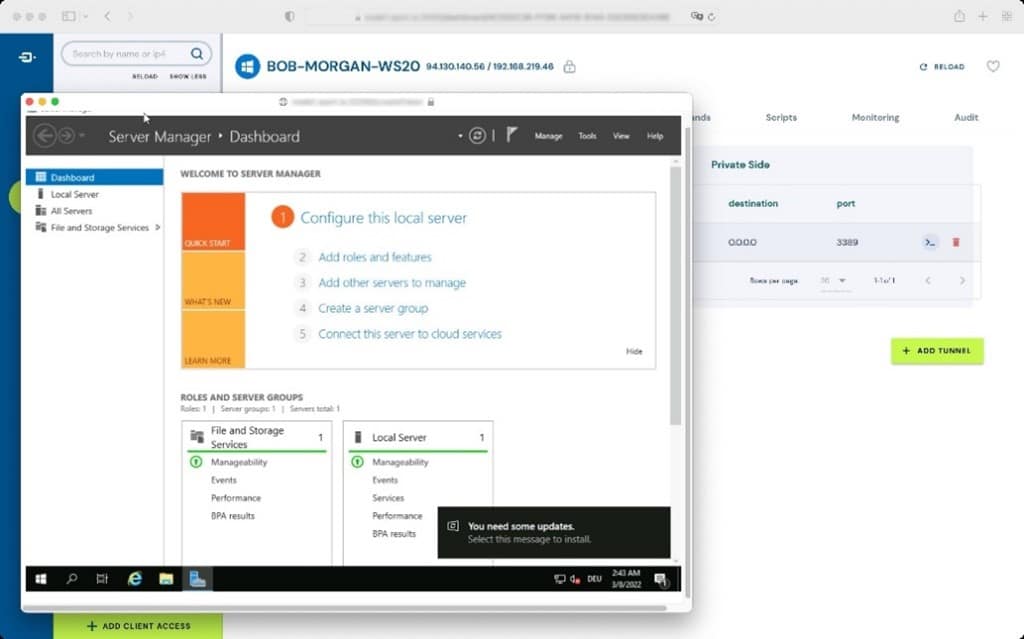The width and height of the screenshot is (1024, 639).
Task: Click the RELOAD button beside the heart
Action: pyautogui.click(x=942, y=67)
